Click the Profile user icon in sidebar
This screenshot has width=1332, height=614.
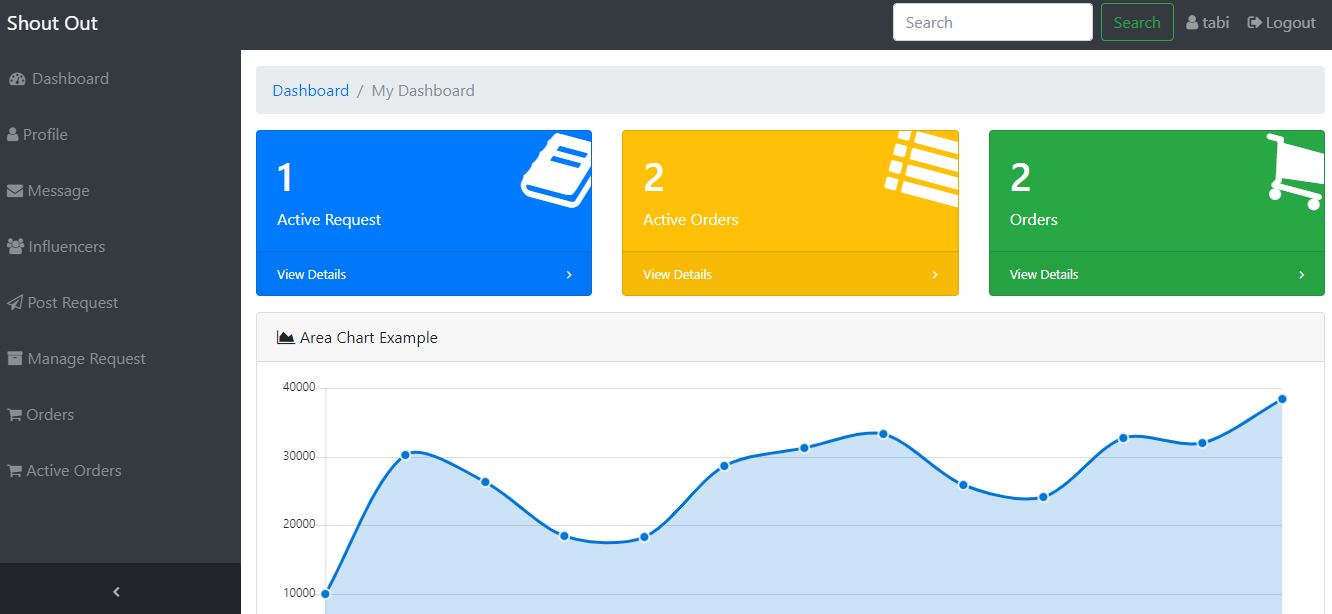13,135
